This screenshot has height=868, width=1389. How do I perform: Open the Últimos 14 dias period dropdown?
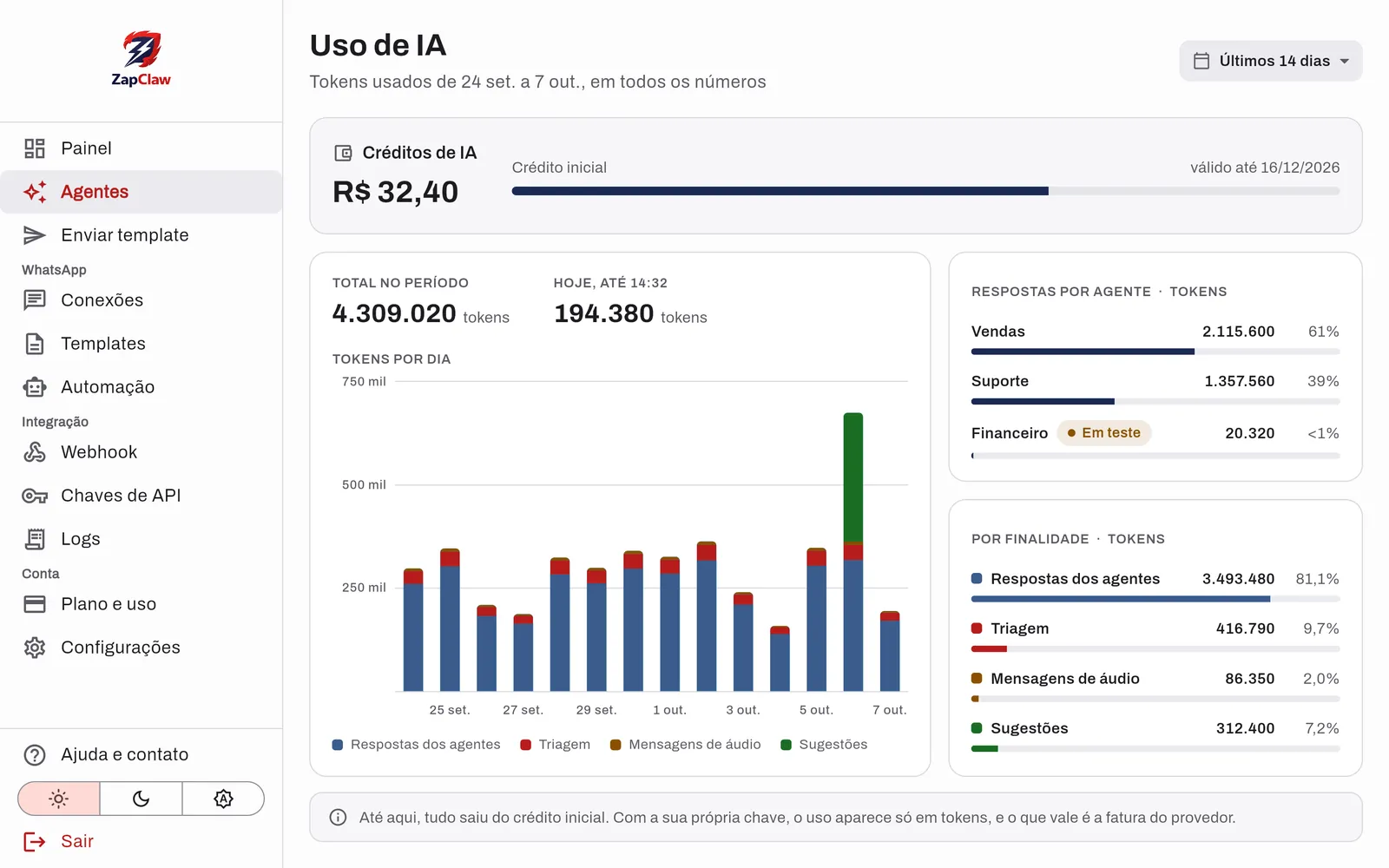click(x=1271, y=61)
